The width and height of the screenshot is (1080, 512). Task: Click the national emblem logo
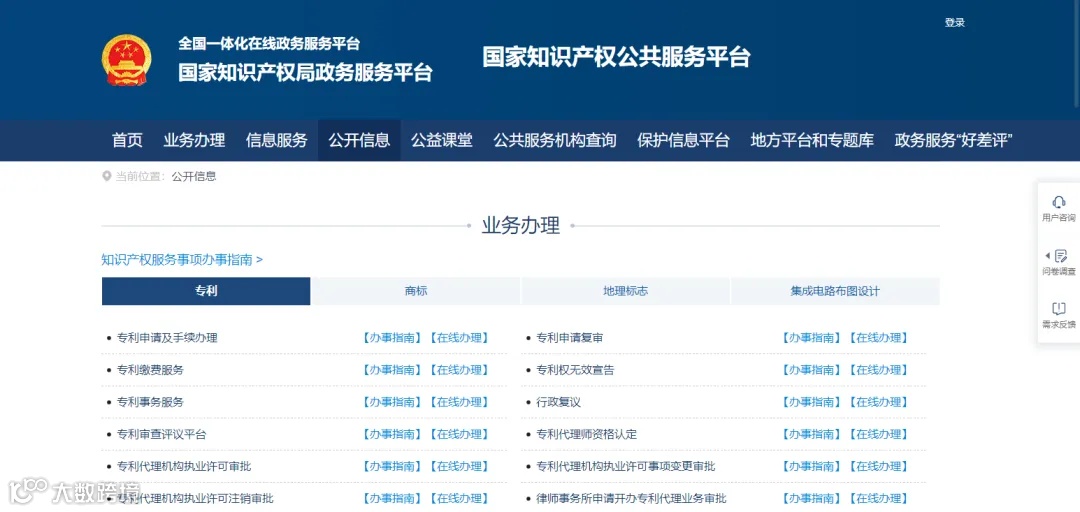[x=126, y=60]
